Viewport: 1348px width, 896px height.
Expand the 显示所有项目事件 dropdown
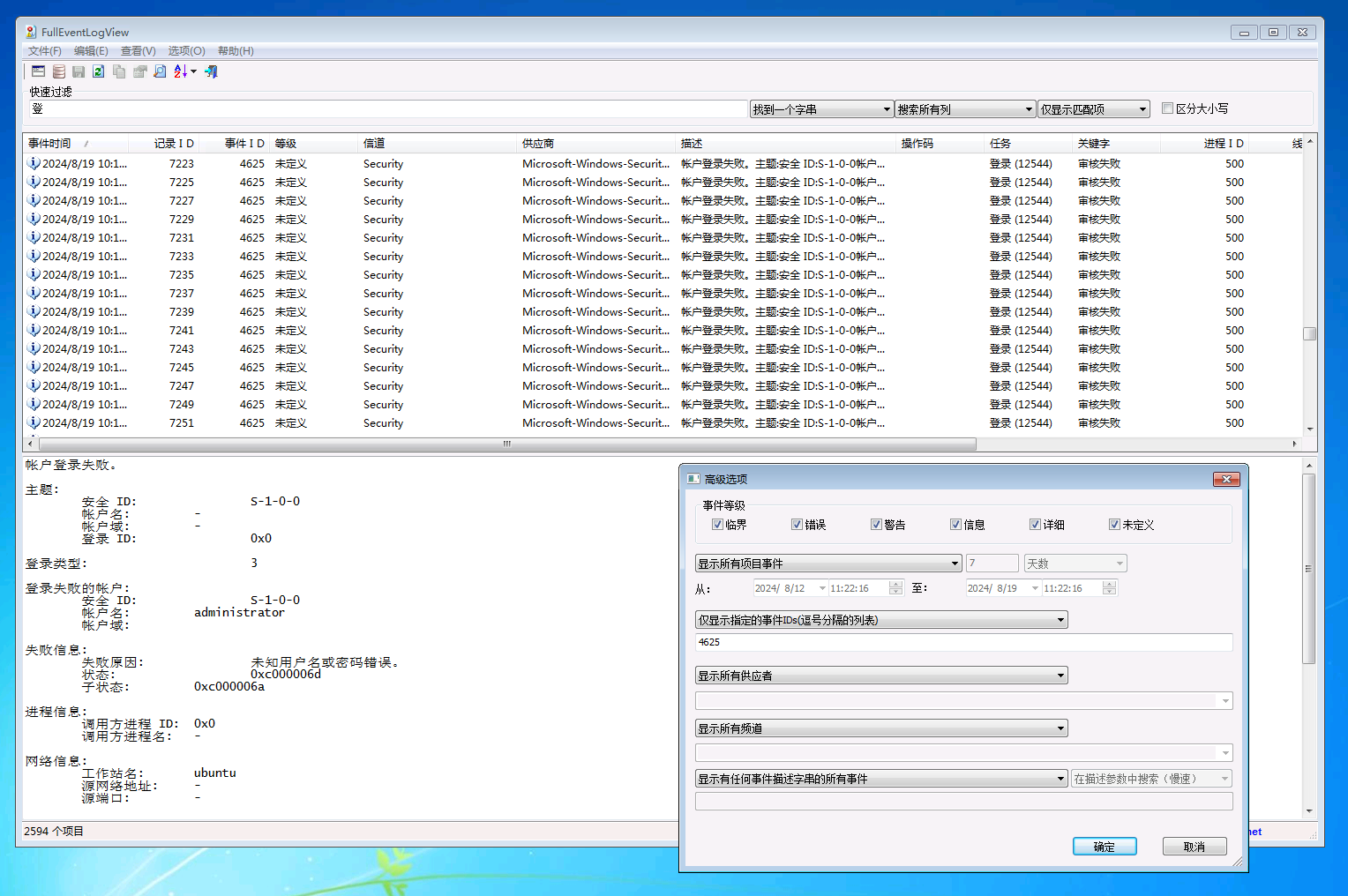coord(828,564)
